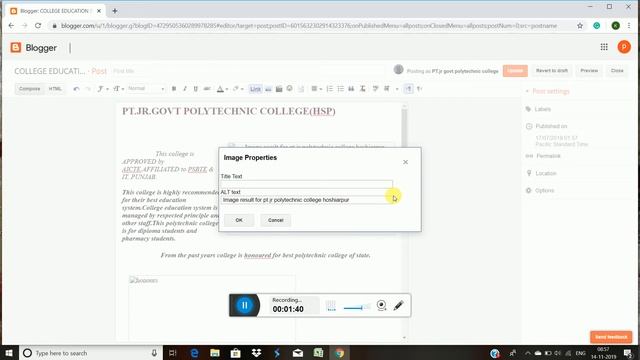Expand the input tools dropdown arrow

tap(397, 89)
